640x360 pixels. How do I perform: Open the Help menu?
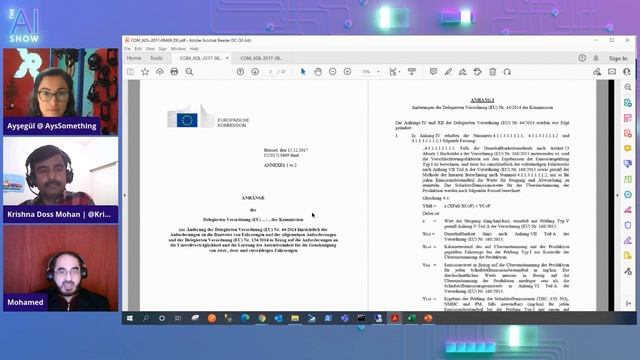pos(194,49)
